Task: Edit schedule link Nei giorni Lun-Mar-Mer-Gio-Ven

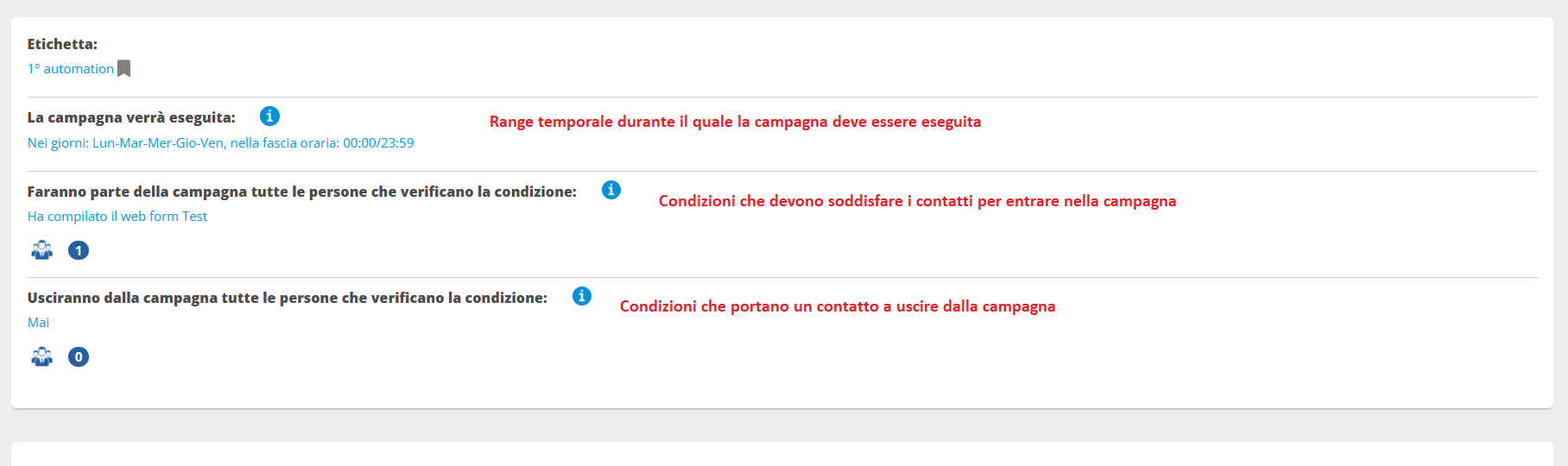Action: coord(221,143)
